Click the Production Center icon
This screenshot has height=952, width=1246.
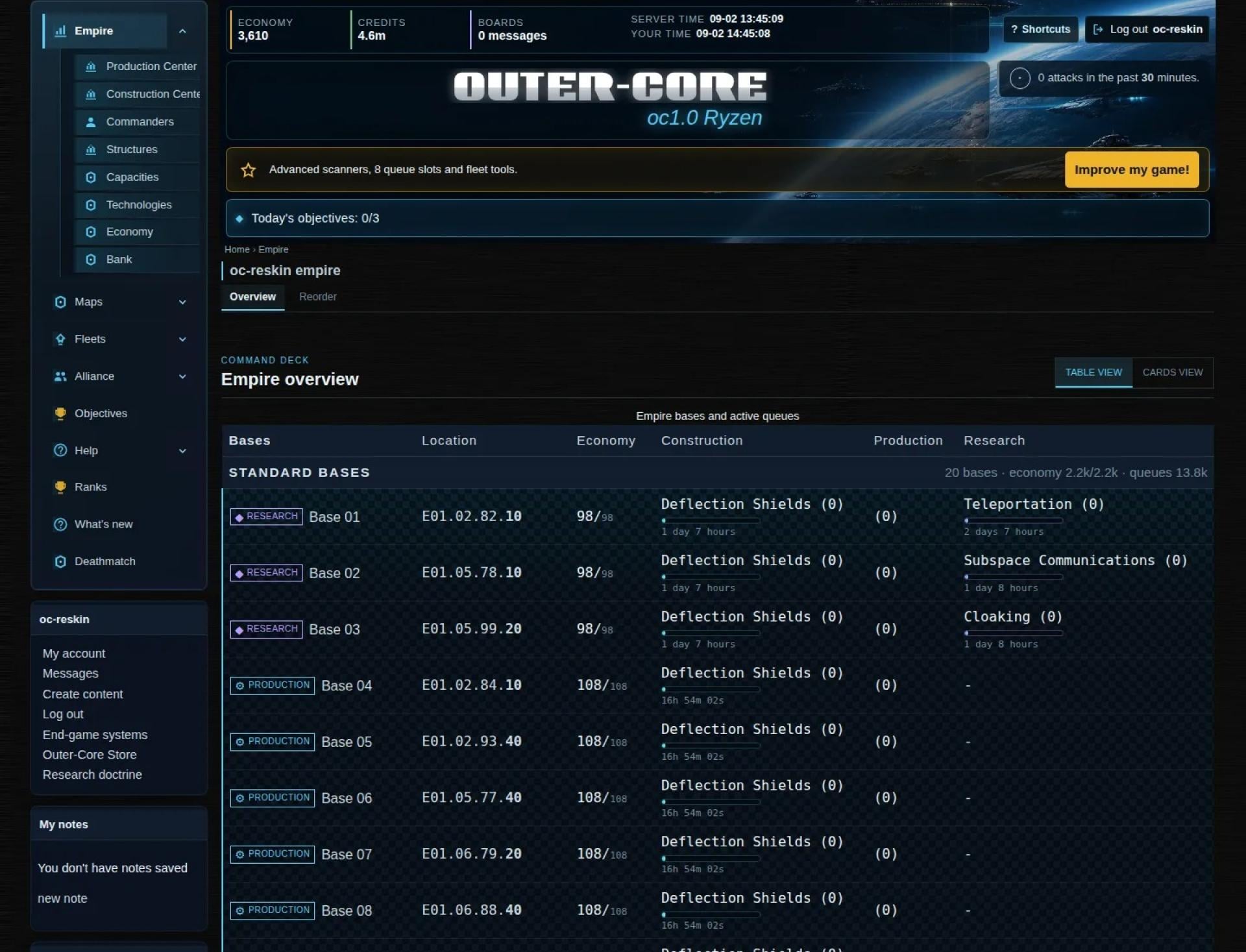tap(91, 66)
